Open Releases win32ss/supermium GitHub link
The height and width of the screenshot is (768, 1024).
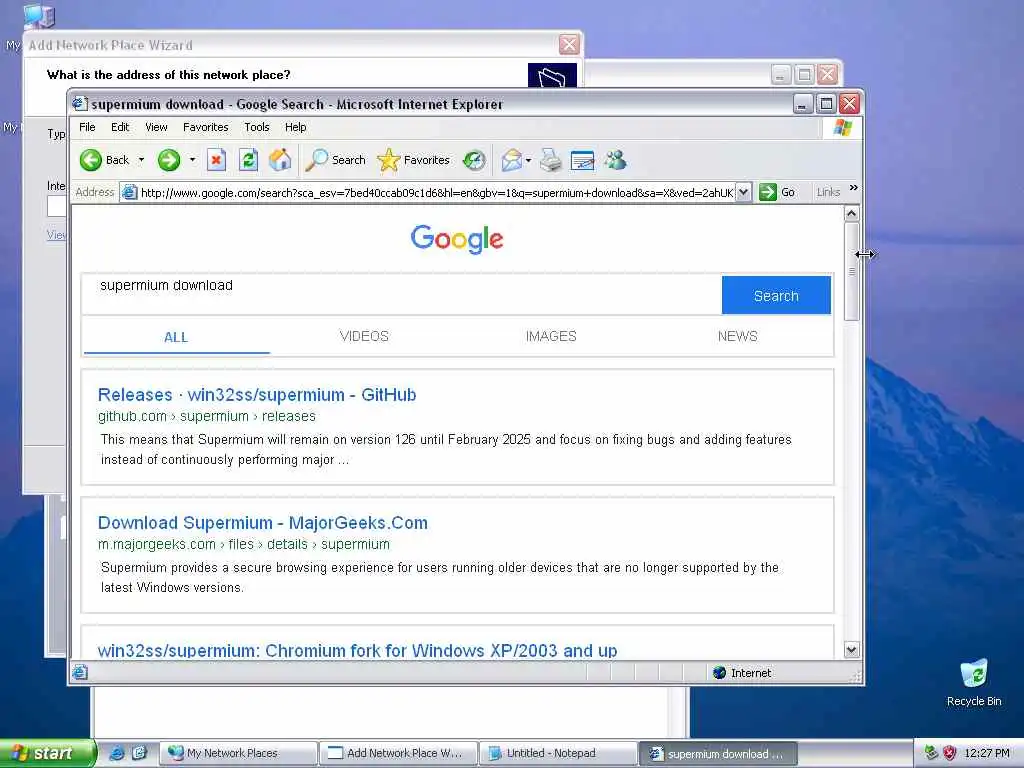257,394
